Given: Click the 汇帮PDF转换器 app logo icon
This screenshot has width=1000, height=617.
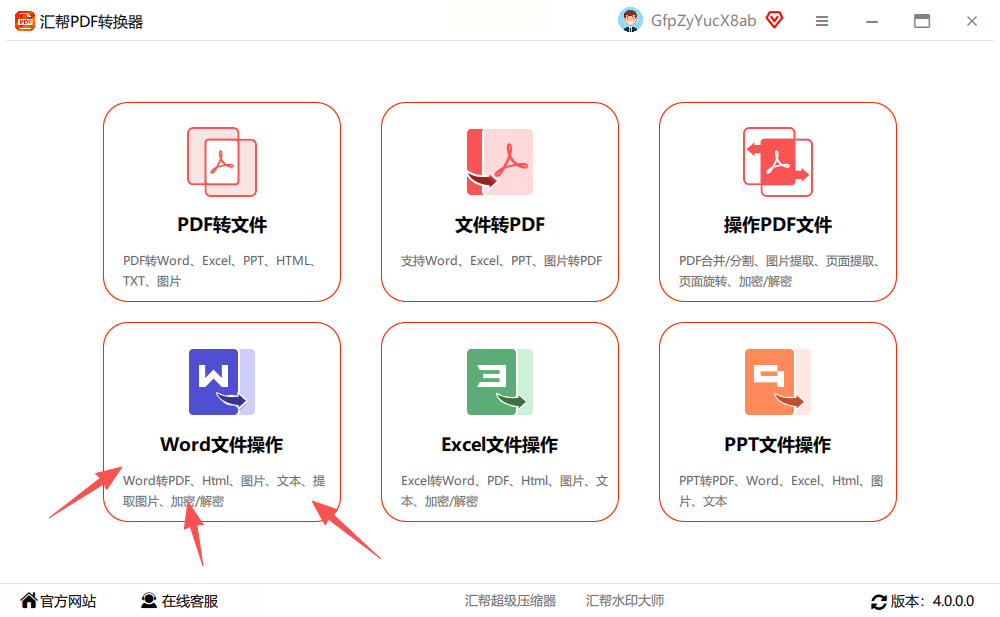Looking at the screenshot, I should click(25, 21).
